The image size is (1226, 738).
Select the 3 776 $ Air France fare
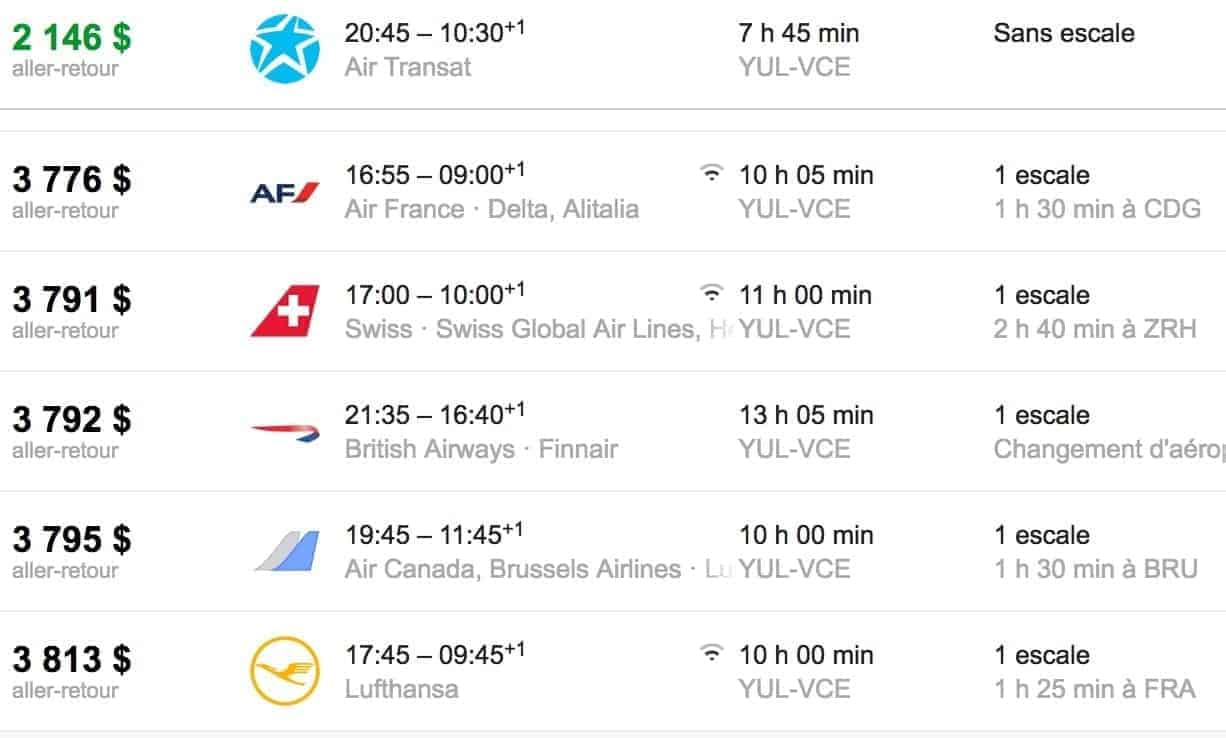(x=71, y=180)
